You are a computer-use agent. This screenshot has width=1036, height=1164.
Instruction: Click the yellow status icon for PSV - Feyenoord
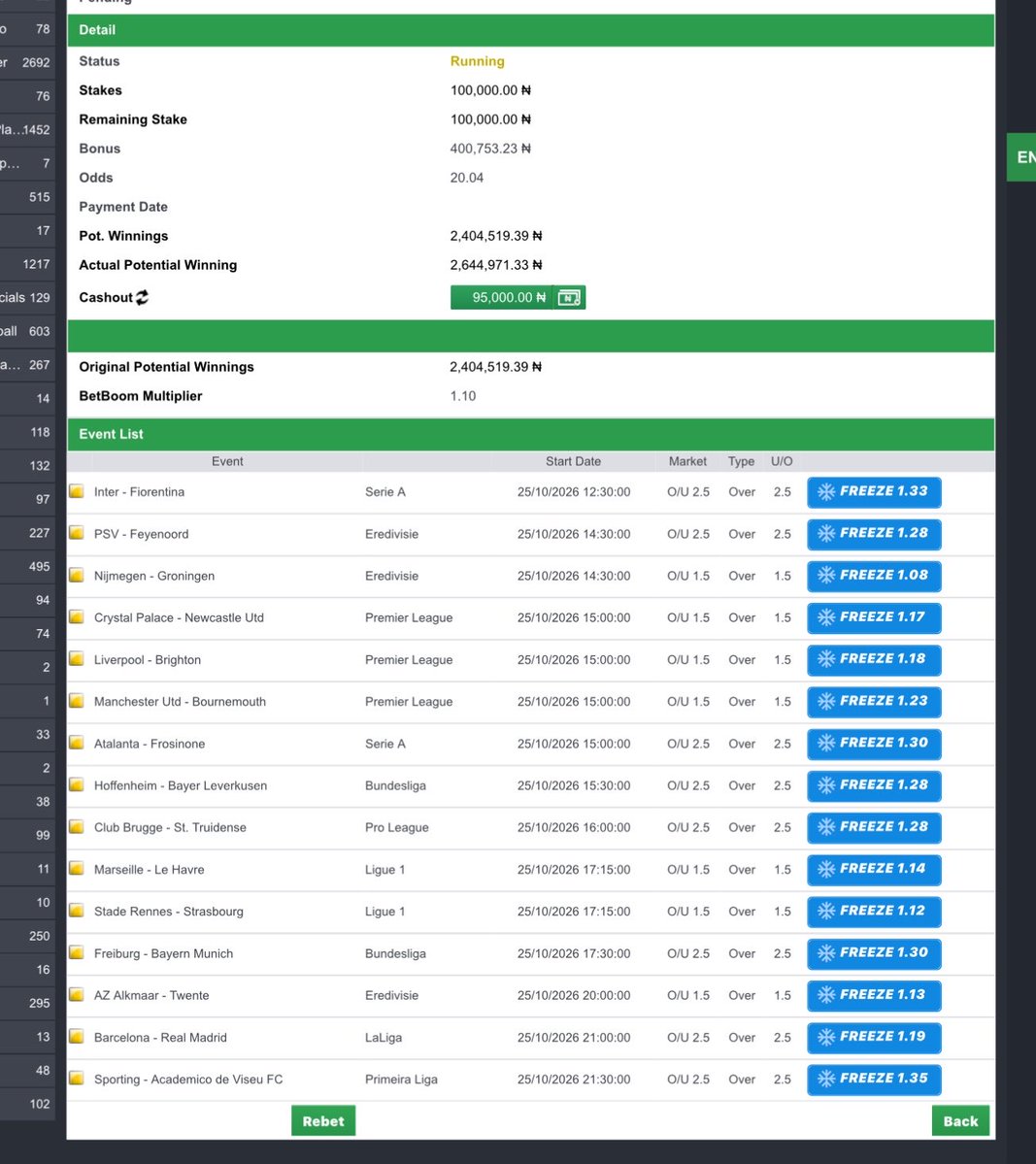click(77, 533)
